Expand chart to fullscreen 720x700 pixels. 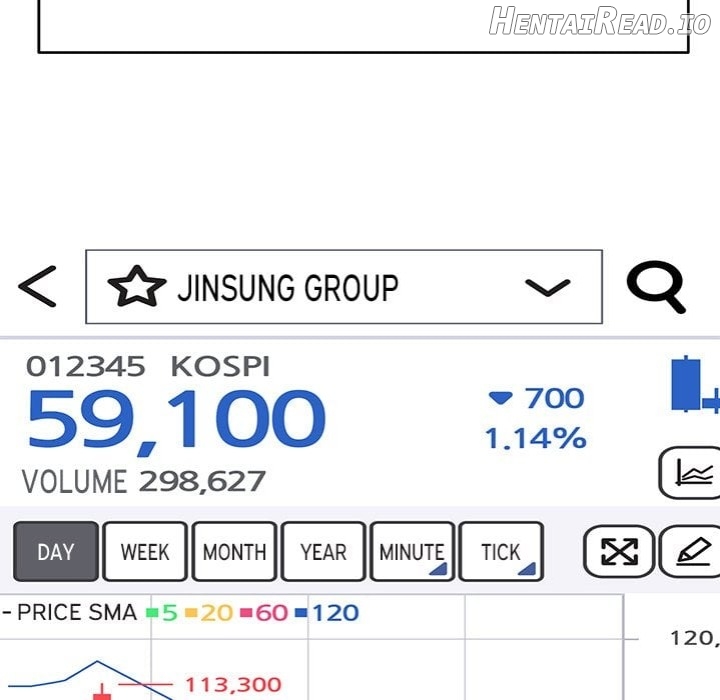tap(619, 552)
